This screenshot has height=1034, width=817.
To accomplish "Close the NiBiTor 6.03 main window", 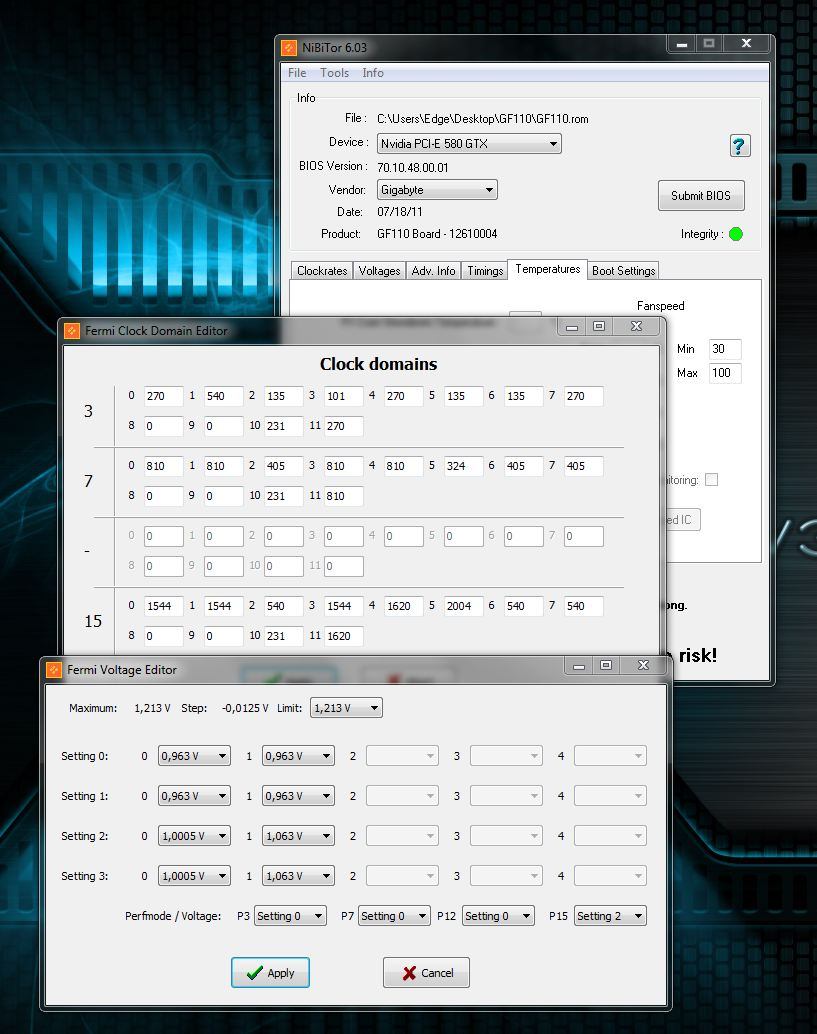I will [x=746, y=44].
